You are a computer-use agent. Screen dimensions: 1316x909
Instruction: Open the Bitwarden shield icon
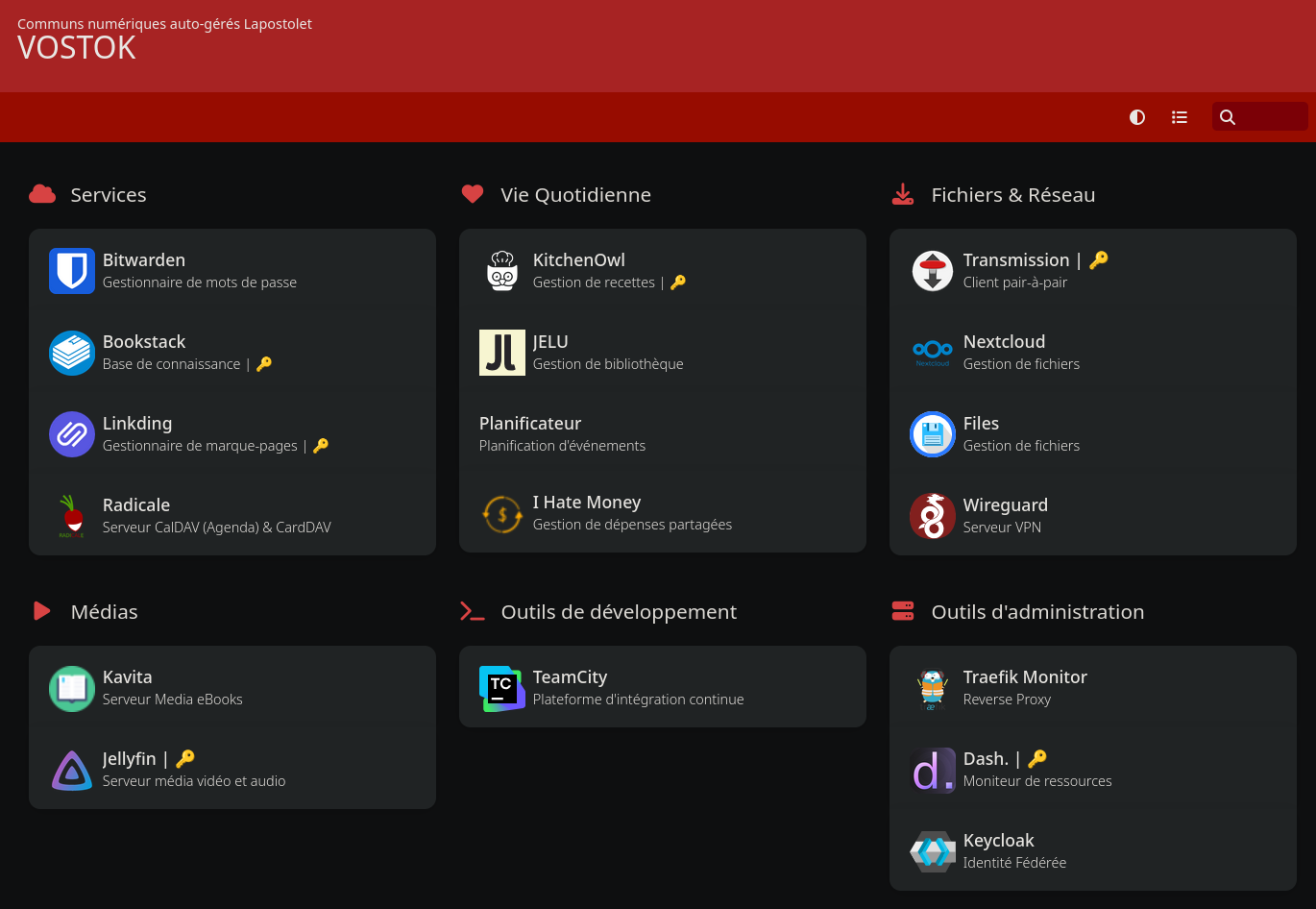(x=72, y=271)
